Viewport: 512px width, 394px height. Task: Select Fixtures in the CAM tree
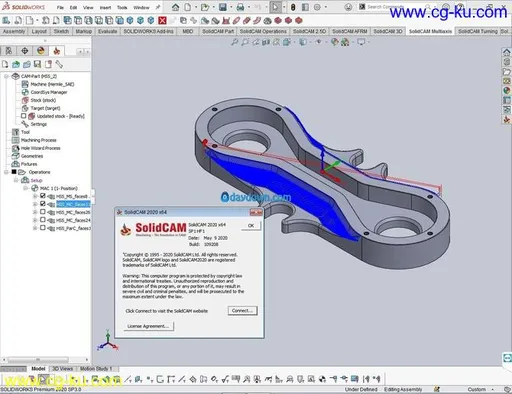point(29,164)
